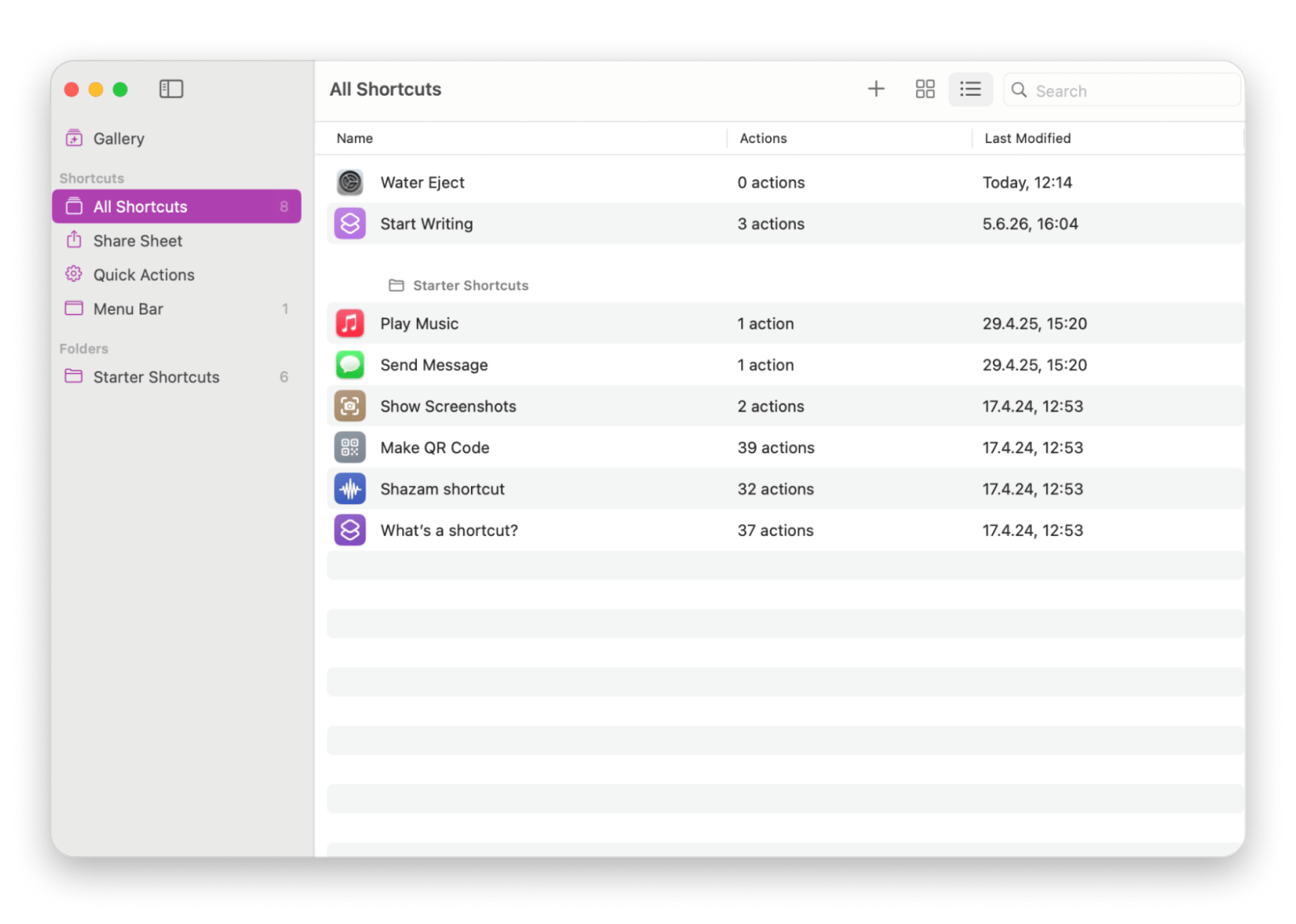
Task: Toggle the sidebar visibility button
Action: pos(171,89)
